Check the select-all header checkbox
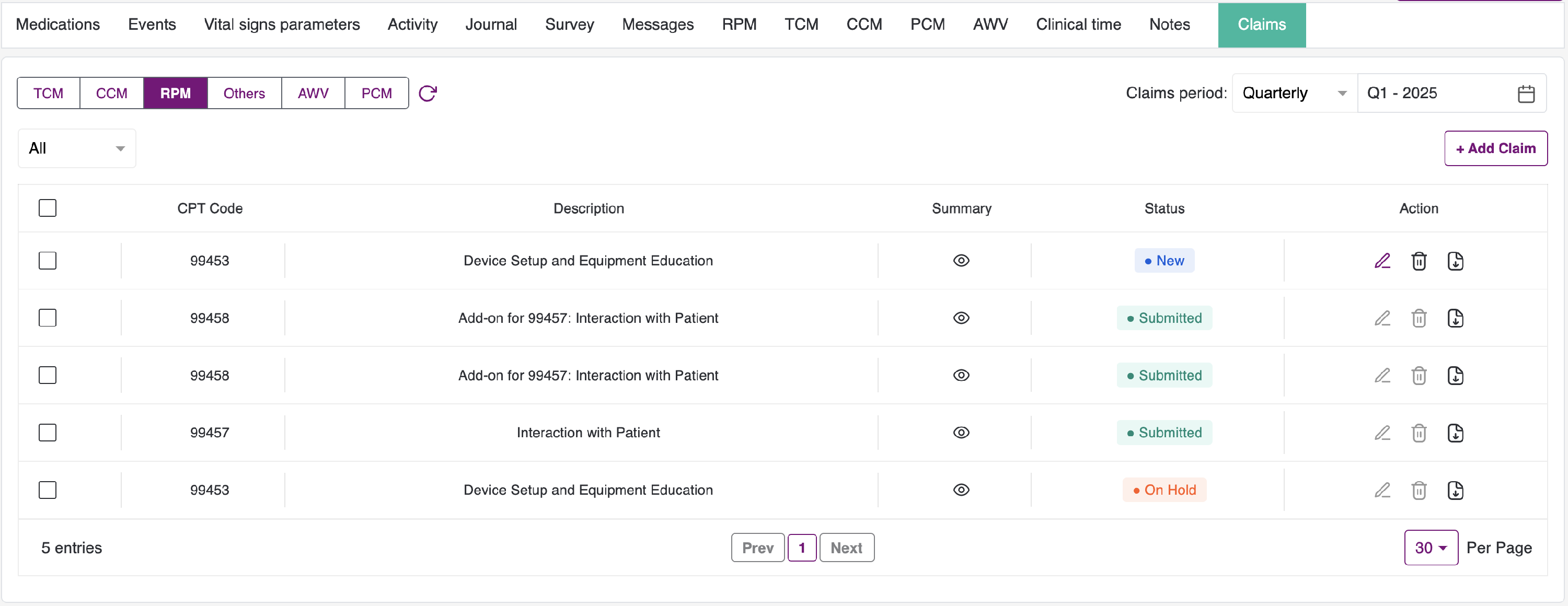 (48, 208)
